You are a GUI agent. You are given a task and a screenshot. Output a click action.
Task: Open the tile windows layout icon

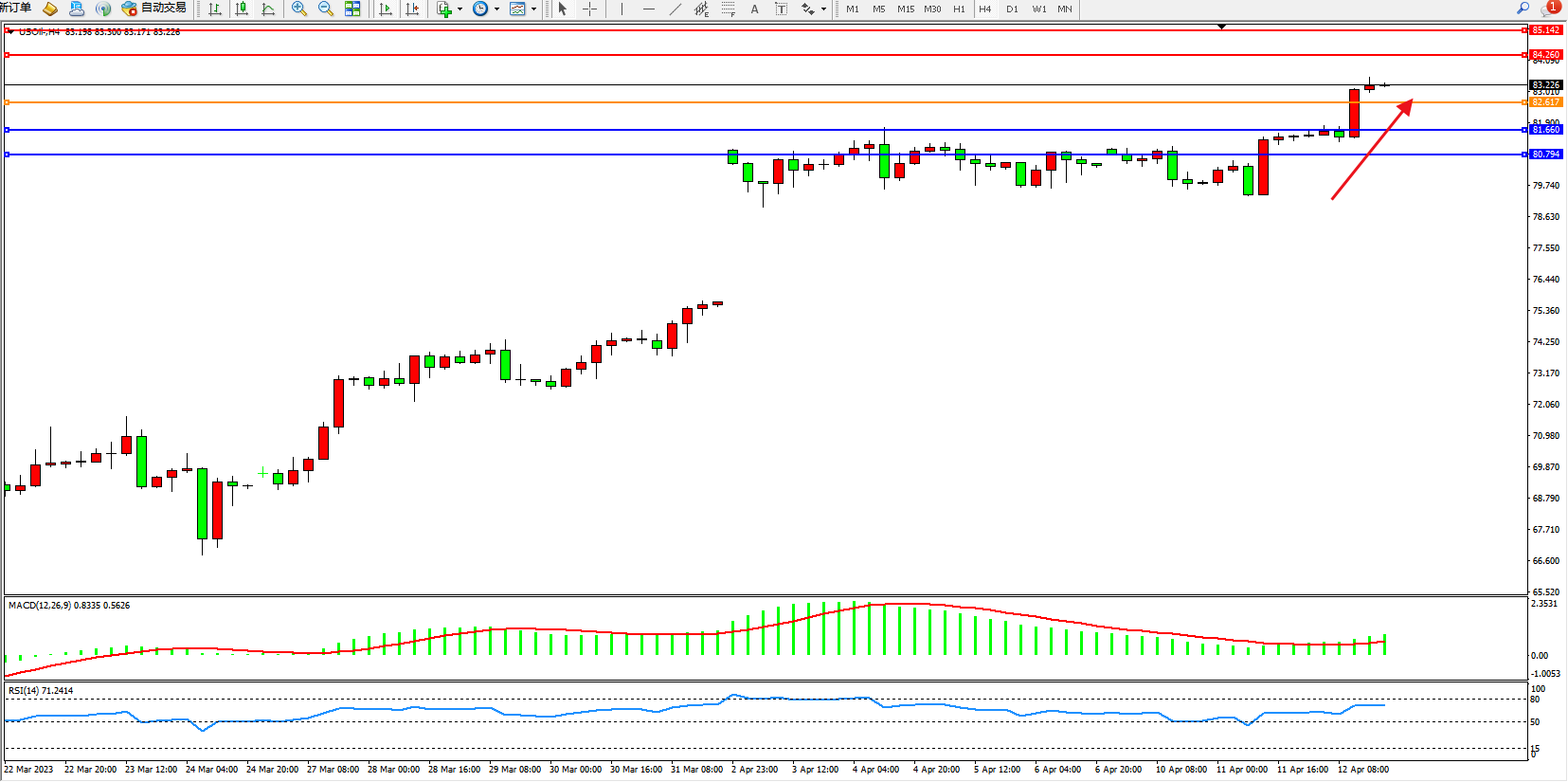[352, 9]
